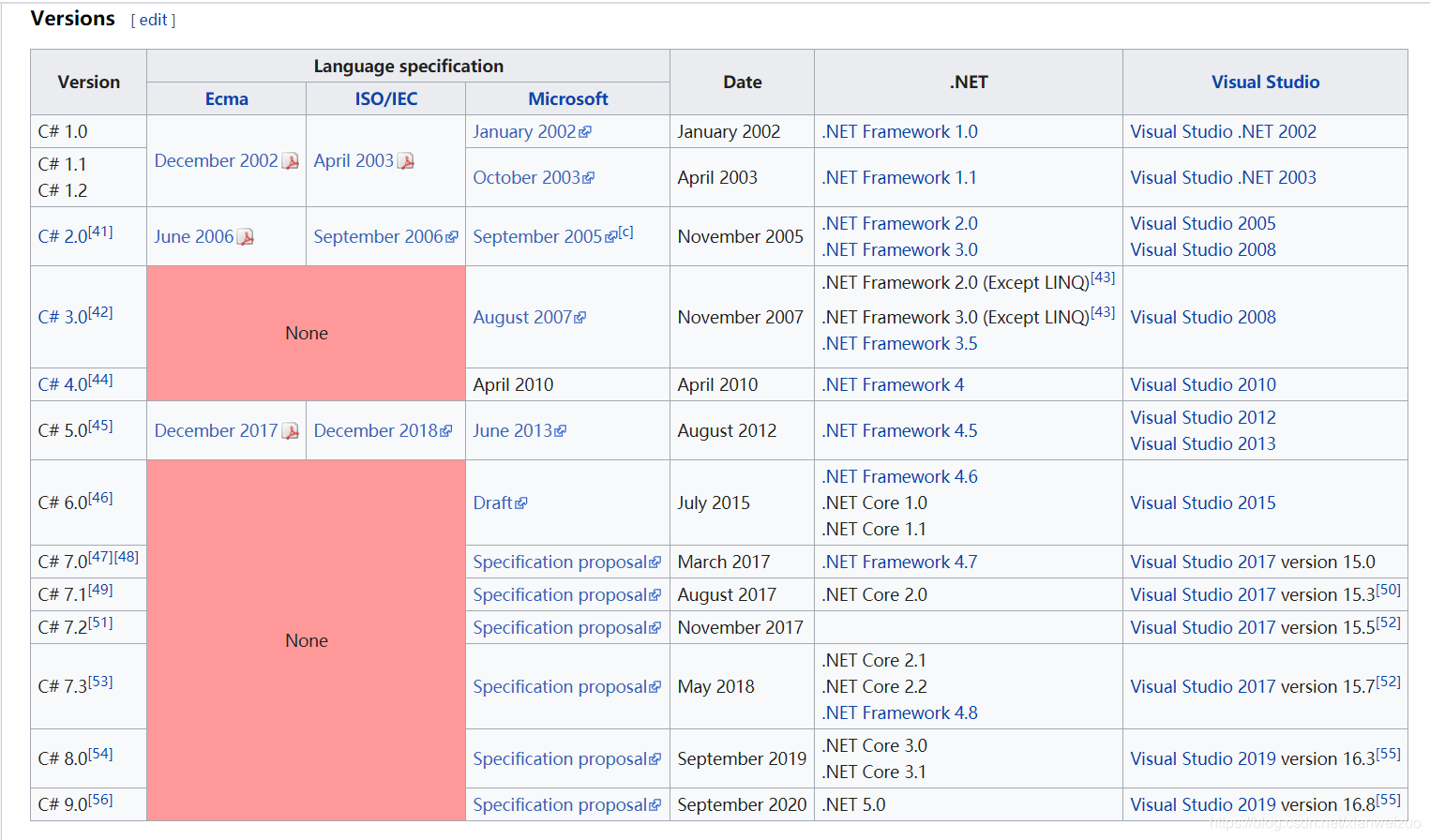Viewport: 1430px width, 840px height.
Task: Open Visual Studio .NET 2002 link
Action: coord(1223,131)
